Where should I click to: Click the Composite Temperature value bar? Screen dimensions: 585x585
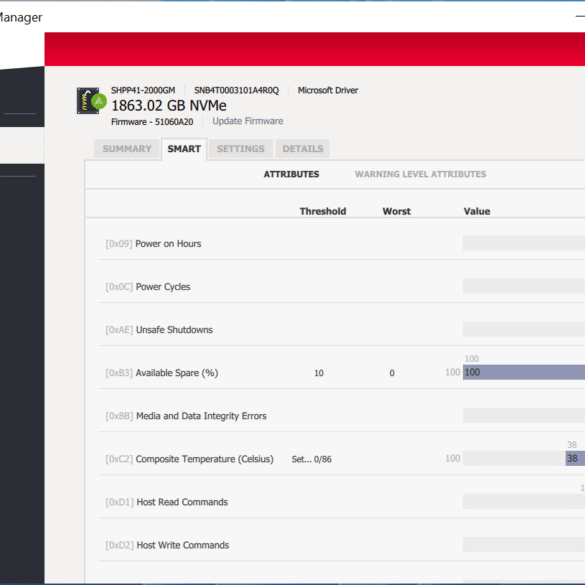tap(524, 459)
